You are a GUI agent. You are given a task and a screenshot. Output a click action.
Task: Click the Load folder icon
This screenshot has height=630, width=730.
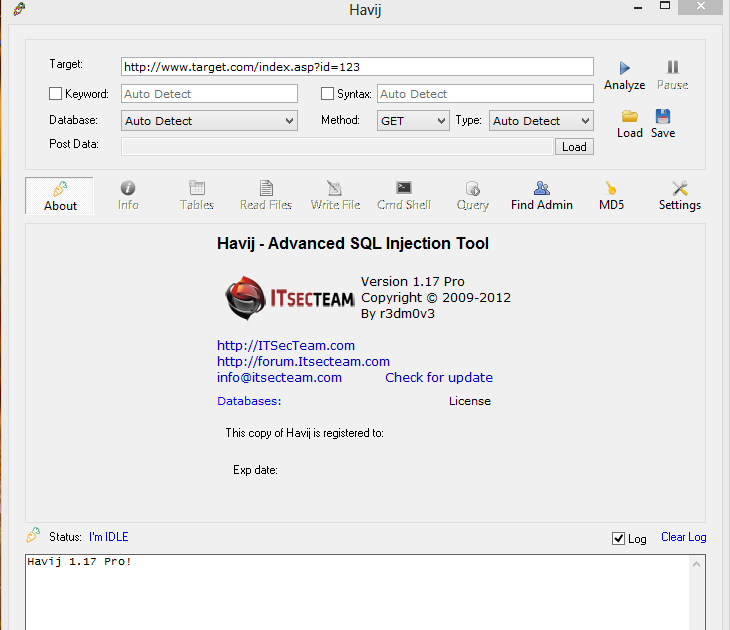click(x=629, y=116)
